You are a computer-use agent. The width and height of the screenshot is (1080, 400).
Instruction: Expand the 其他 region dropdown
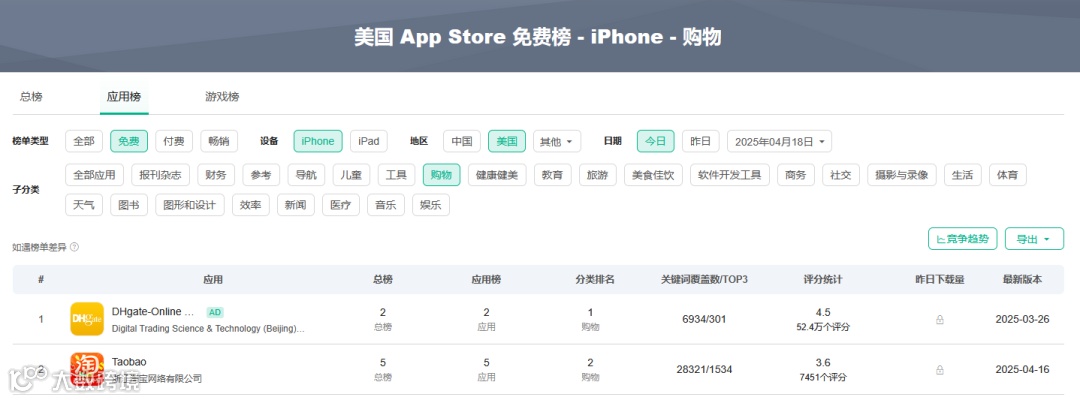point(557,141)
